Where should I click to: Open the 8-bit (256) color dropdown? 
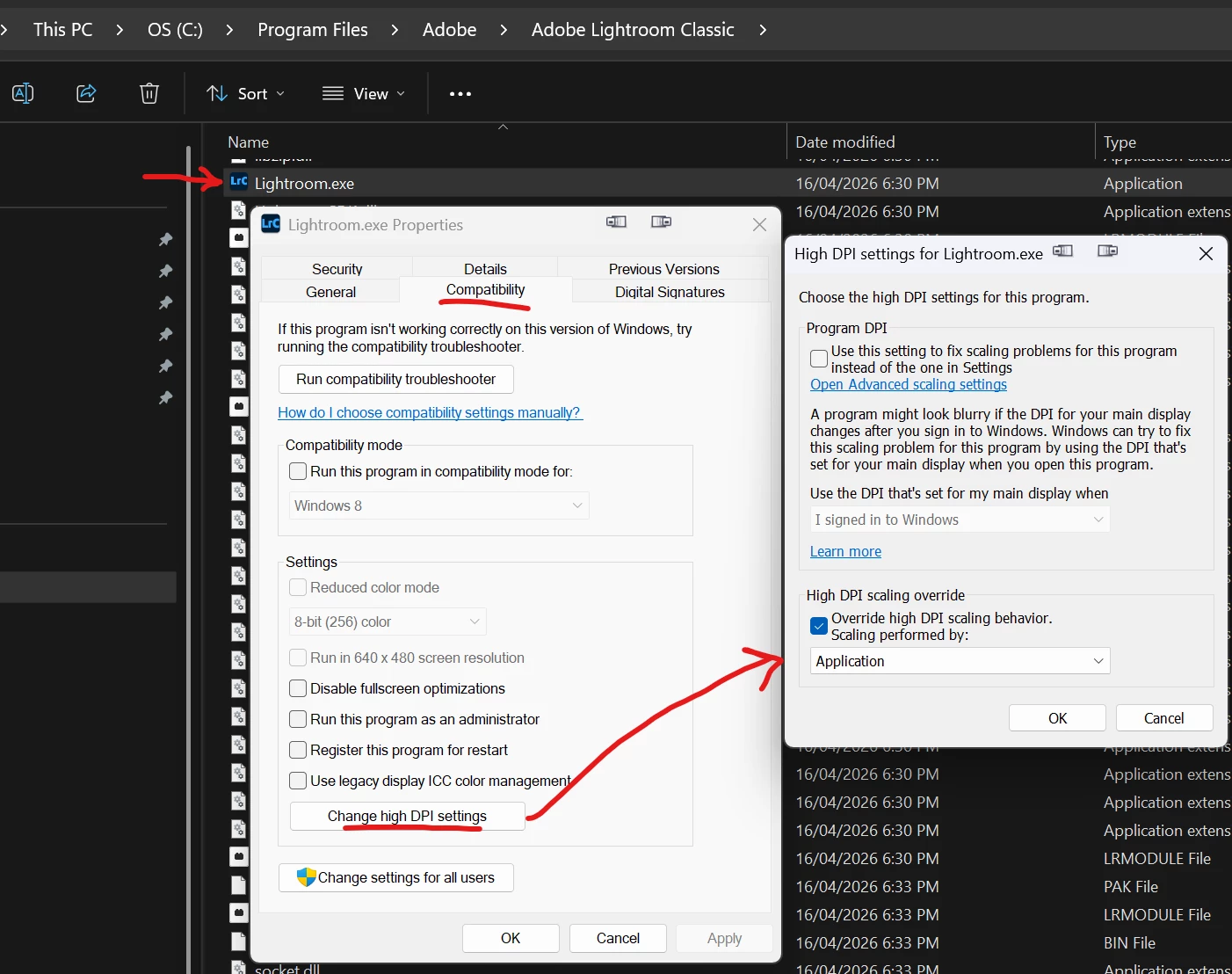[x=388, y=621]
